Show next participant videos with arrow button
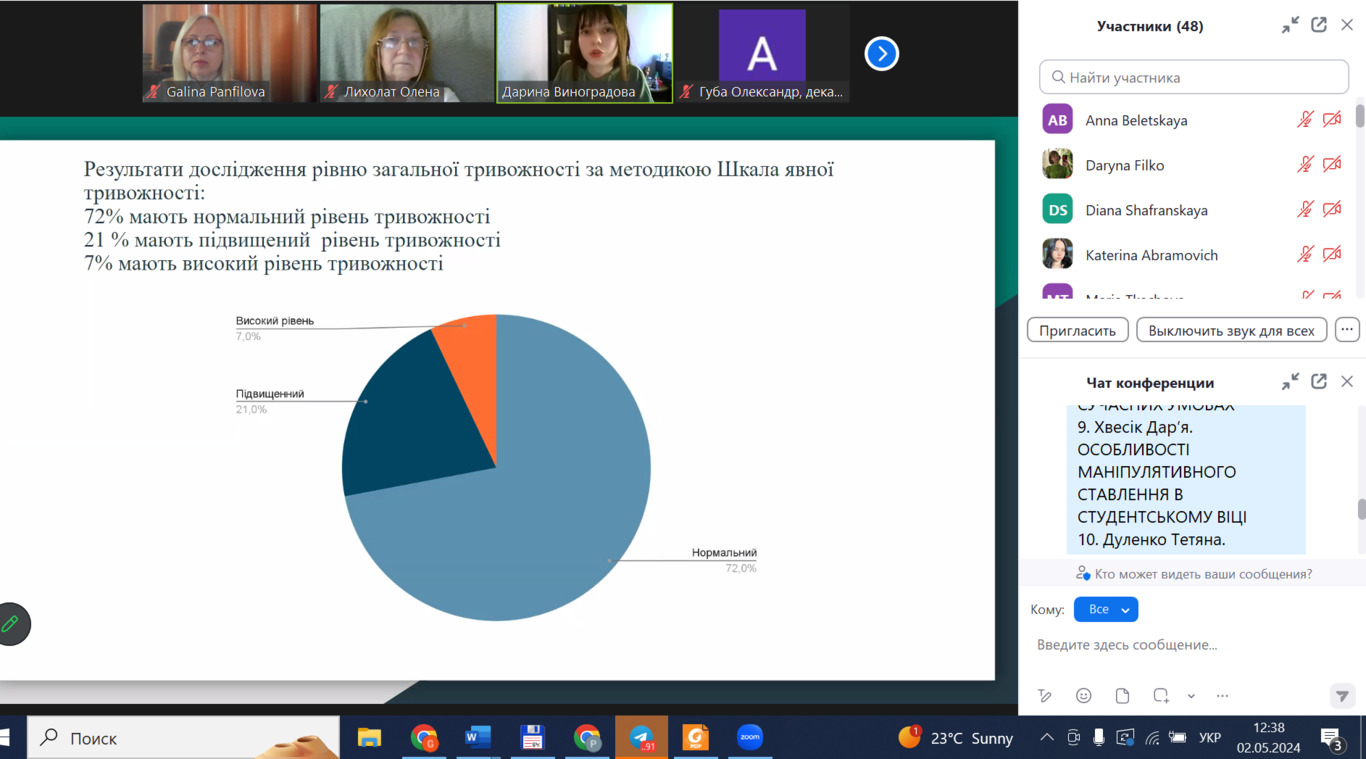 (x=881, y=53)
